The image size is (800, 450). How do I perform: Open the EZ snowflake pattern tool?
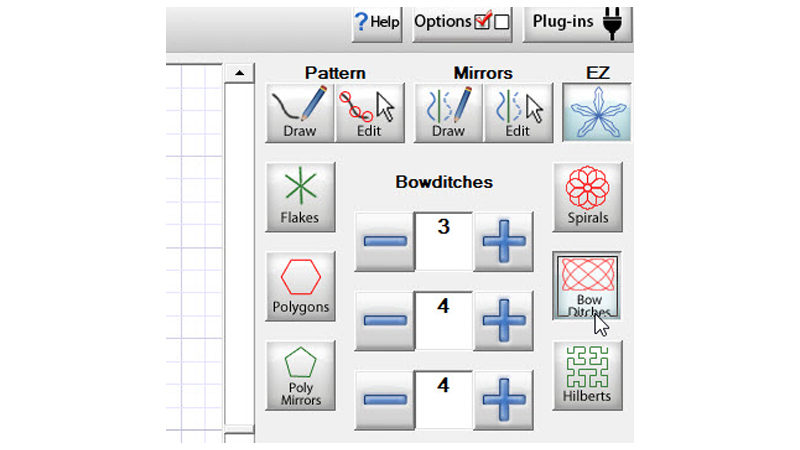(x=596, y=112)
